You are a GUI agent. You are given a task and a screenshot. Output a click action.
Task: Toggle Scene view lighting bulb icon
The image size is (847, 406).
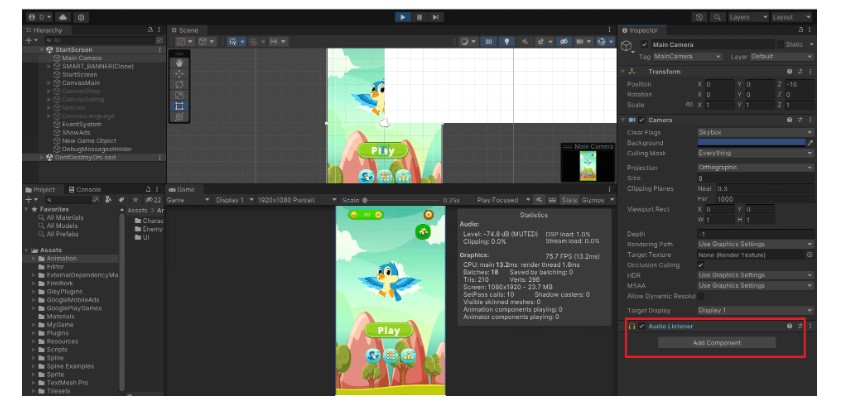coord(506,42)
